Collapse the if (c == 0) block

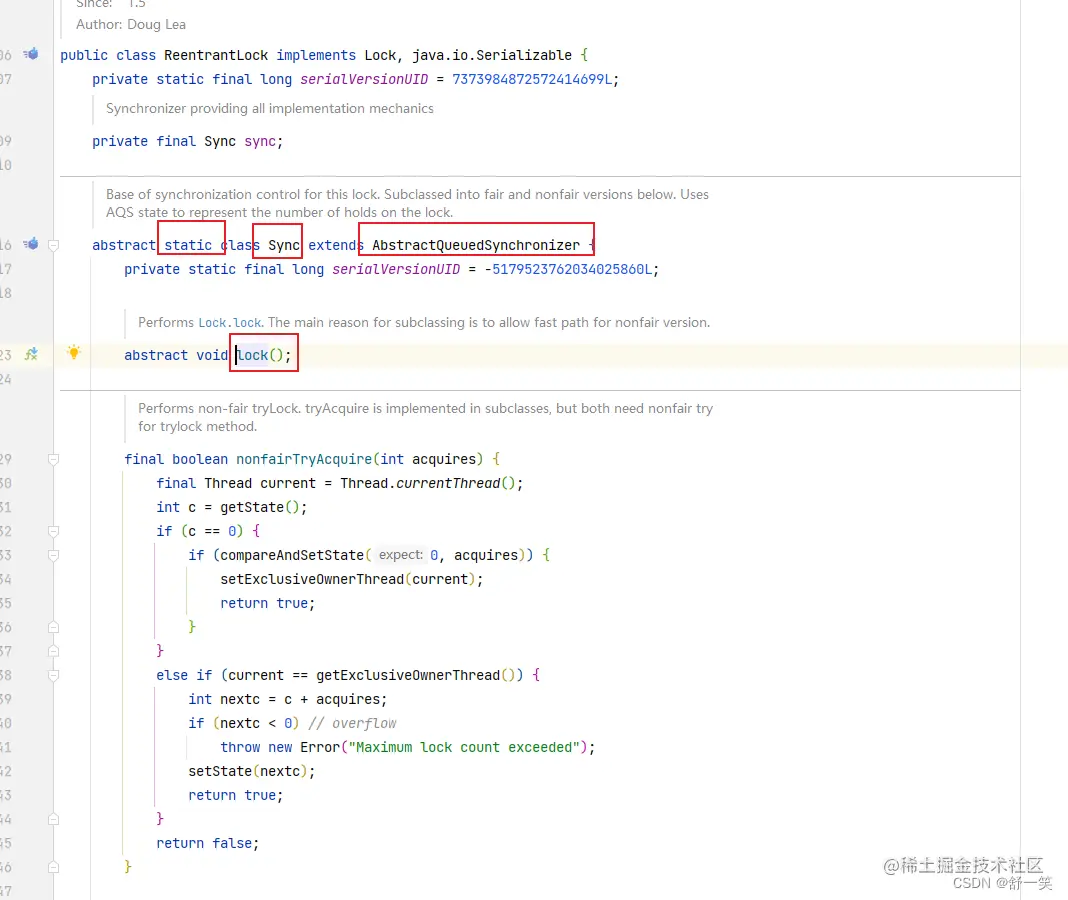(53, 531)
